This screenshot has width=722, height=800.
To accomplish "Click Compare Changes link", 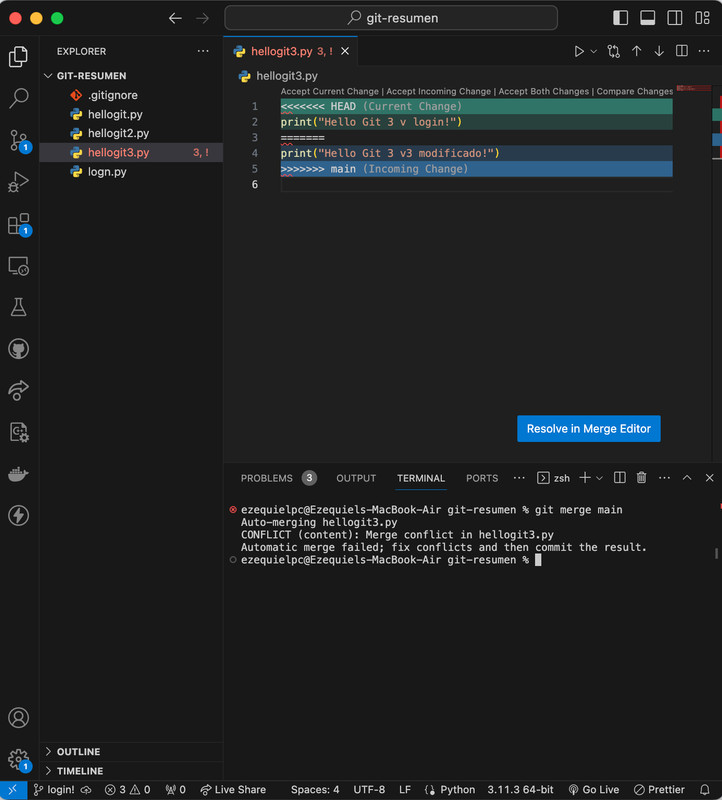I will [635, 91].
